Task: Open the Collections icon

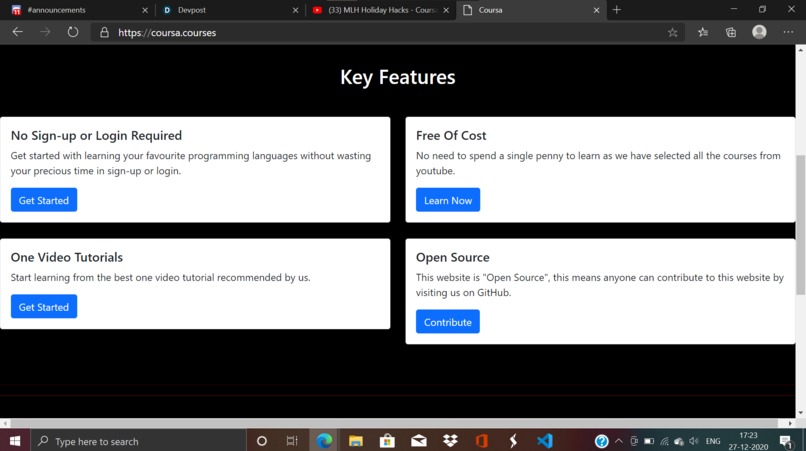Action: pos(730,32)
